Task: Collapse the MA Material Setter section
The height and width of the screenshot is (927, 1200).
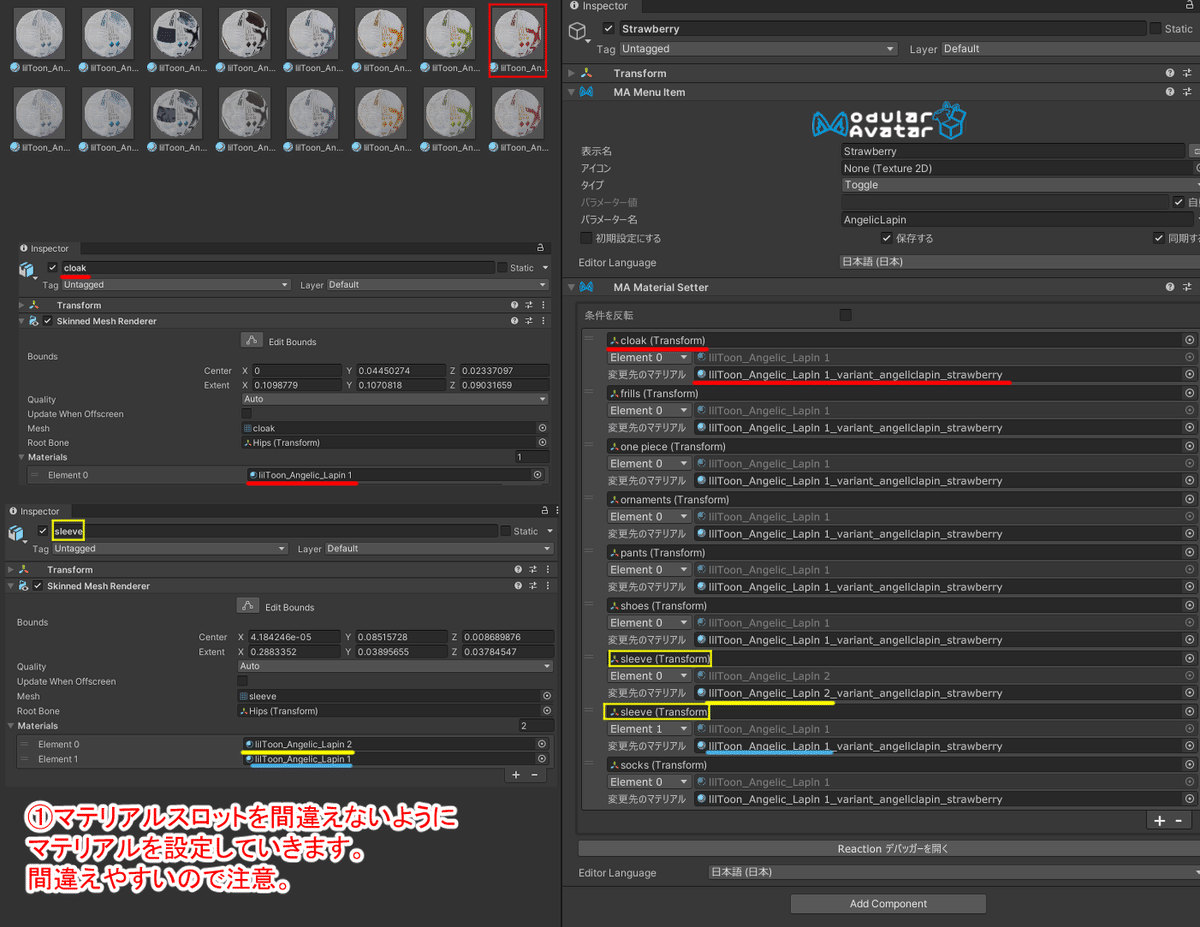Action: click(x=571, y=287)
